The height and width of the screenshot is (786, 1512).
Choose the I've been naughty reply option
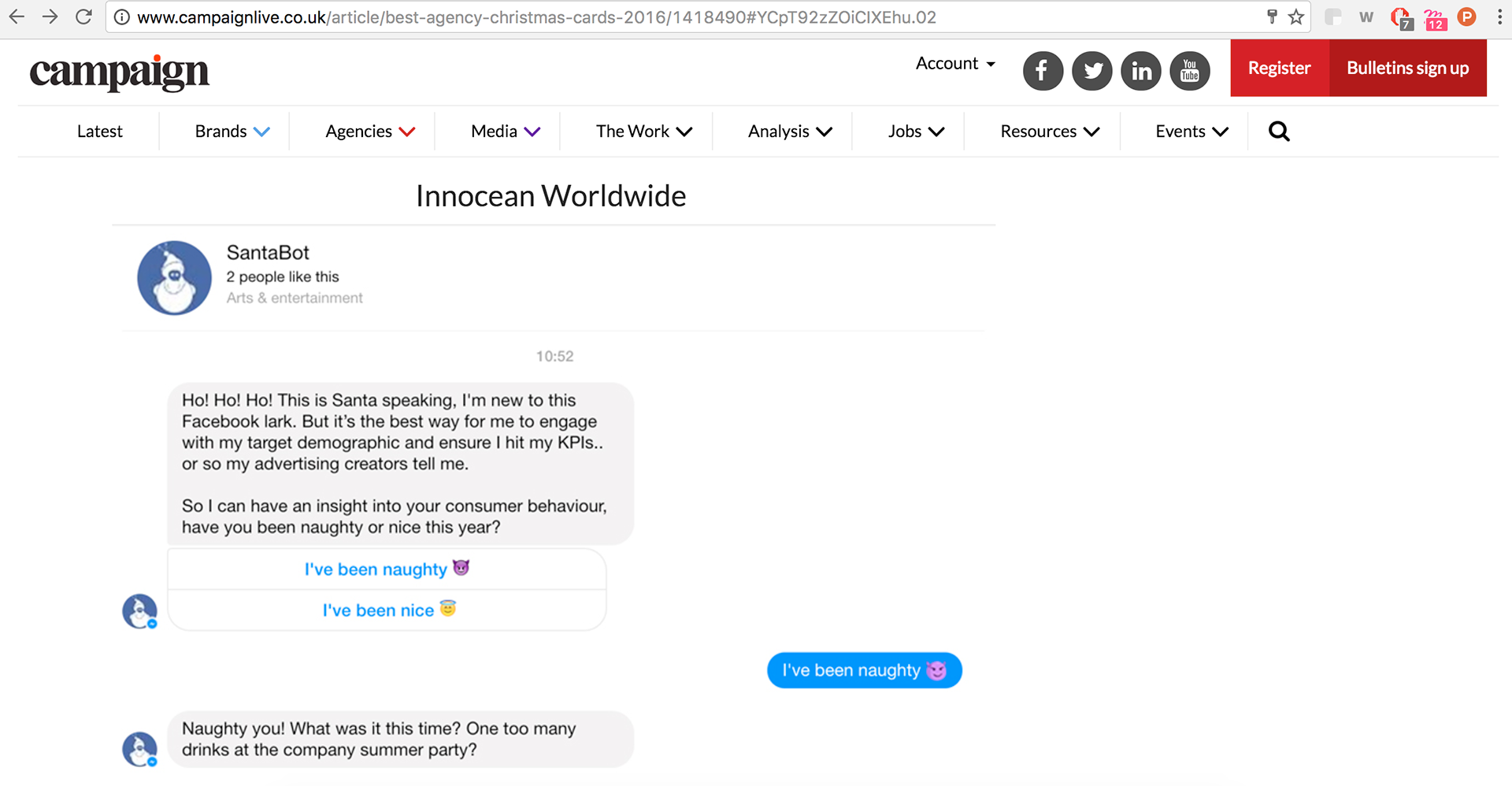tap(387, 569)
